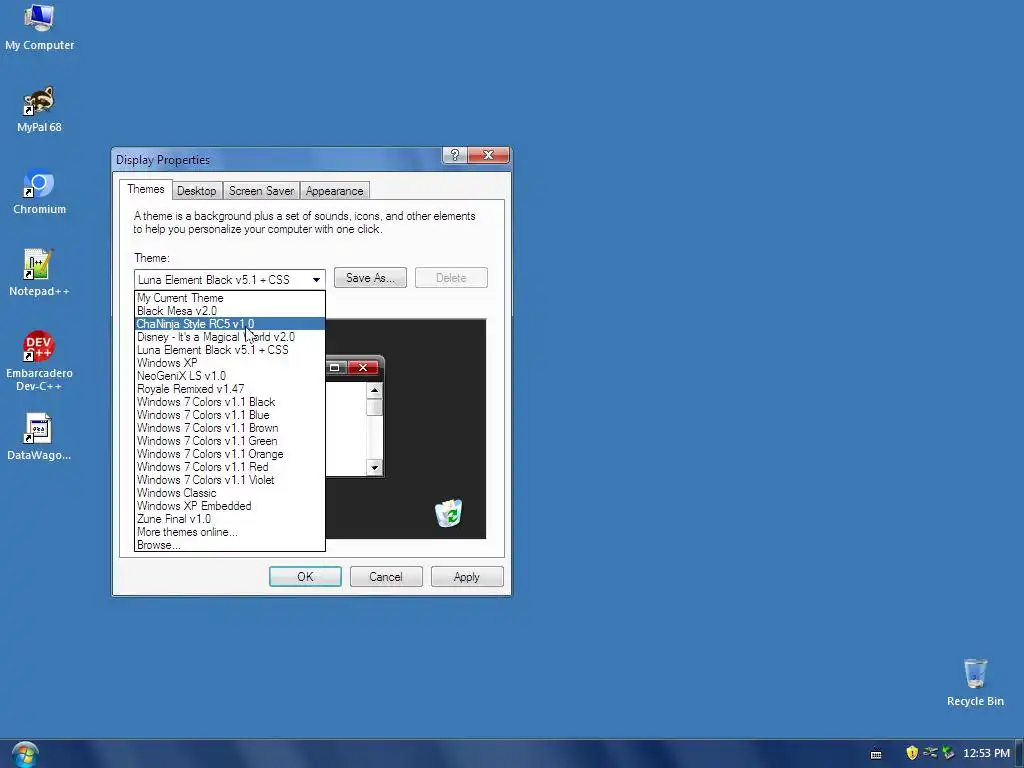Select Windows 7 Colors v1.1 Green
The width and height of the screenshot is (1024, 768).
coord(230,441)
